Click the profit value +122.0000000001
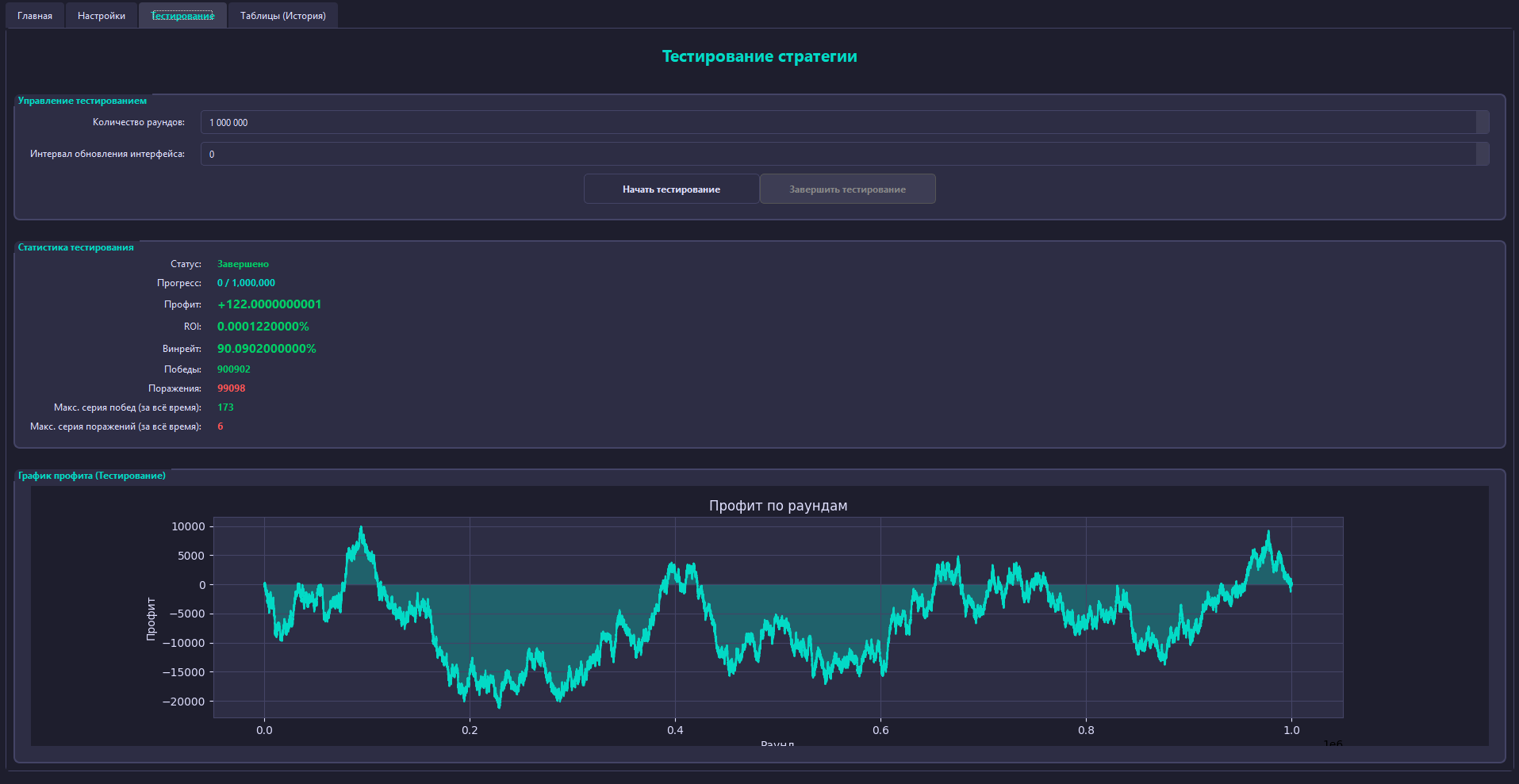 269,304
